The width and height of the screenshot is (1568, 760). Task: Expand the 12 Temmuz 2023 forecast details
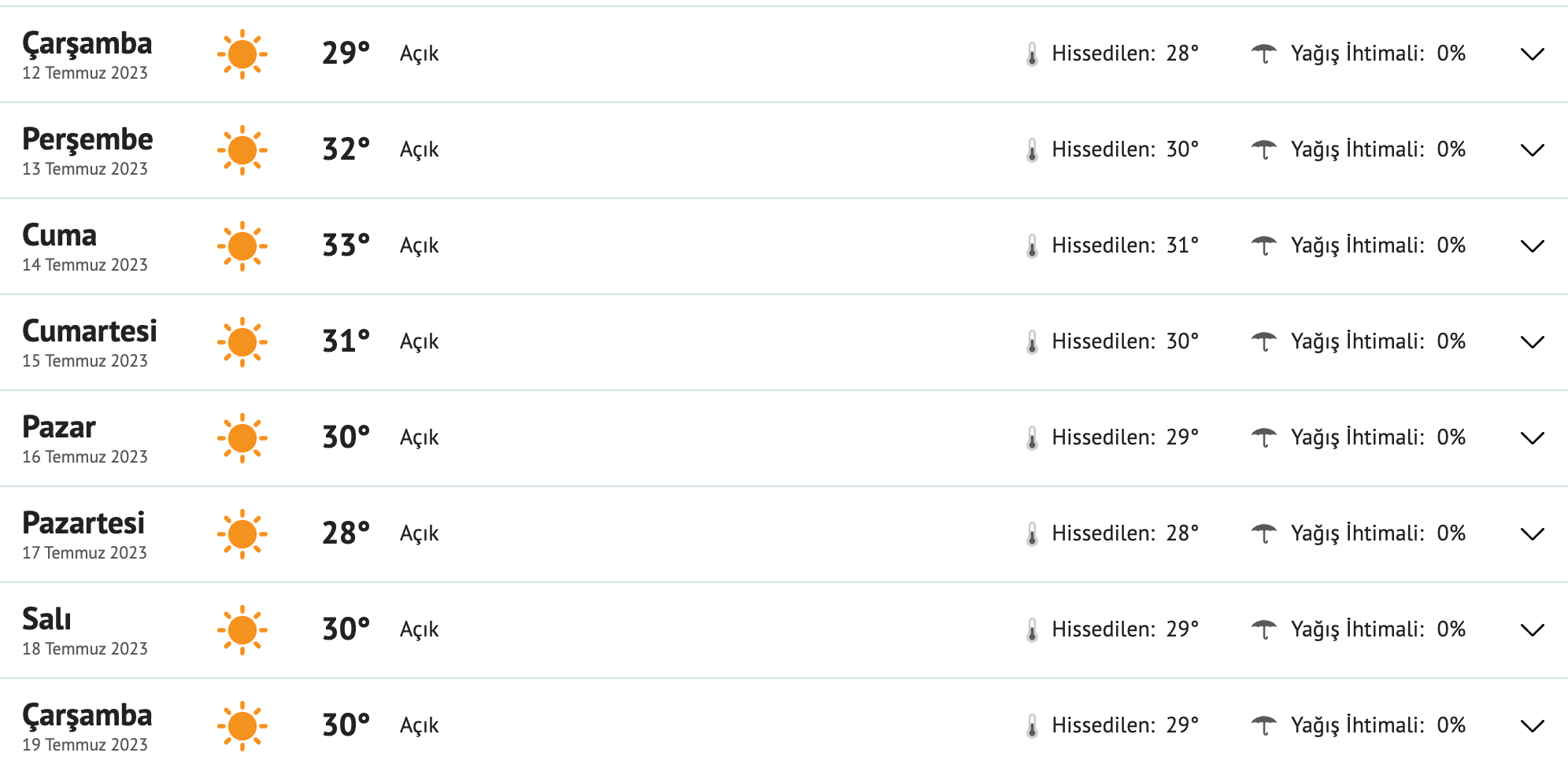1532,54
